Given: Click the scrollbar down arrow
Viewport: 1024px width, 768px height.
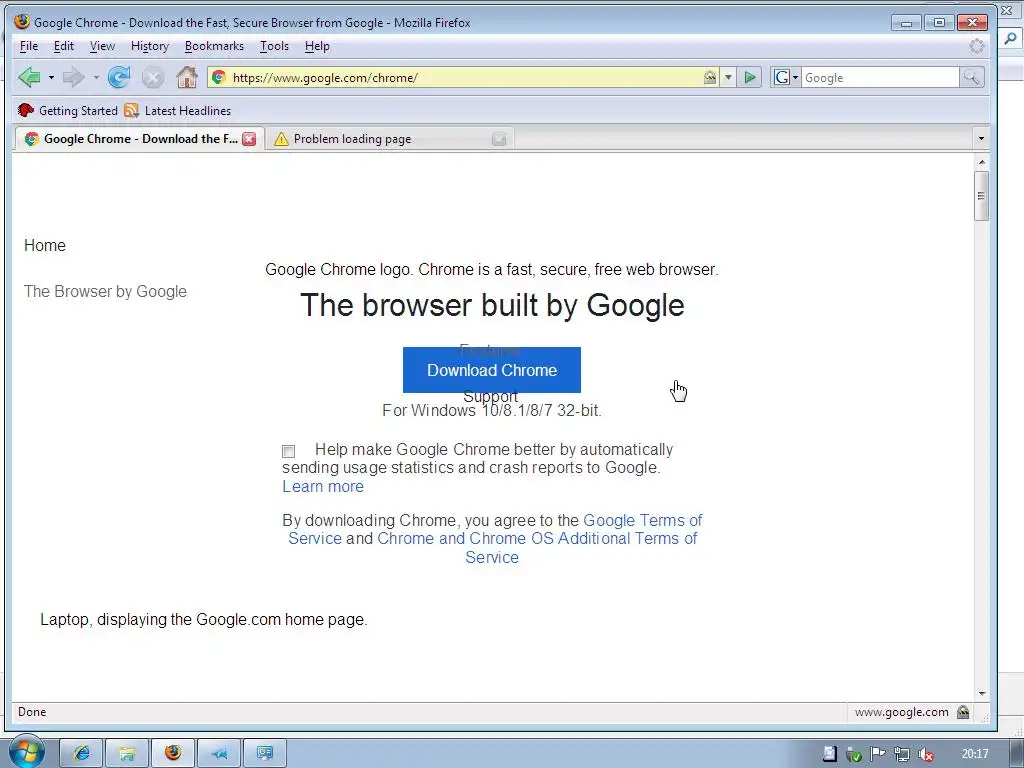Looking at the screenshot, I should pyautogui.click(x=982, y=694).
